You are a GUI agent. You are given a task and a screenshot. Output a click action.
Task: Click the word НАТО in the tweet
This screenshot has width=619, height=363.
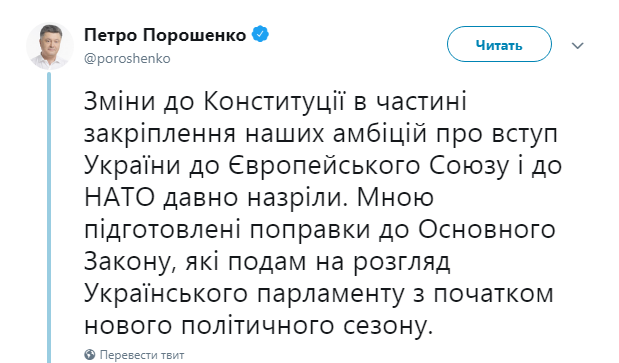pyautogui.click(x=119, y=197)
